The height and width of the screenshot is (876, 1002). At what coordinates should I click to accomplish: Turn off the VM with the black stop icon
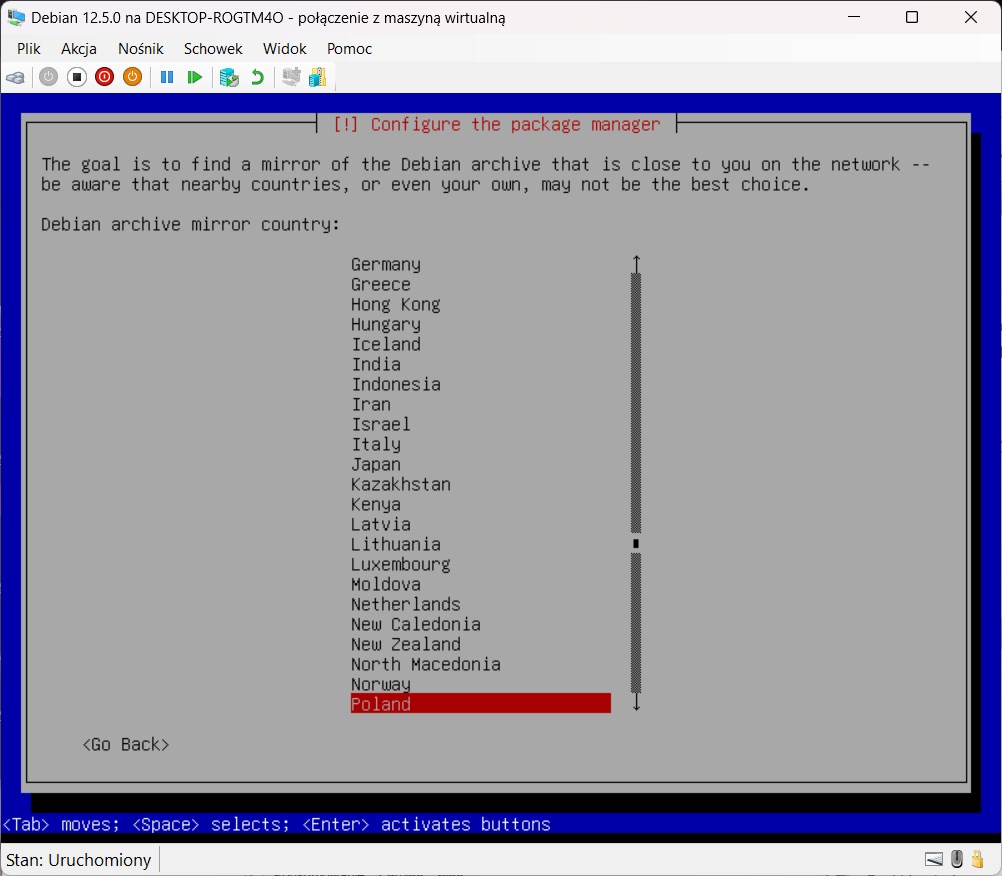click(77, 77)
